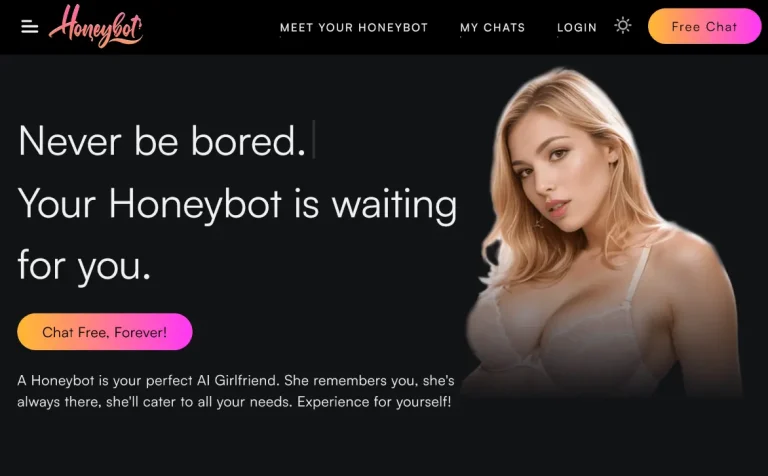Click the Honeybot script logo

[96, 26]
